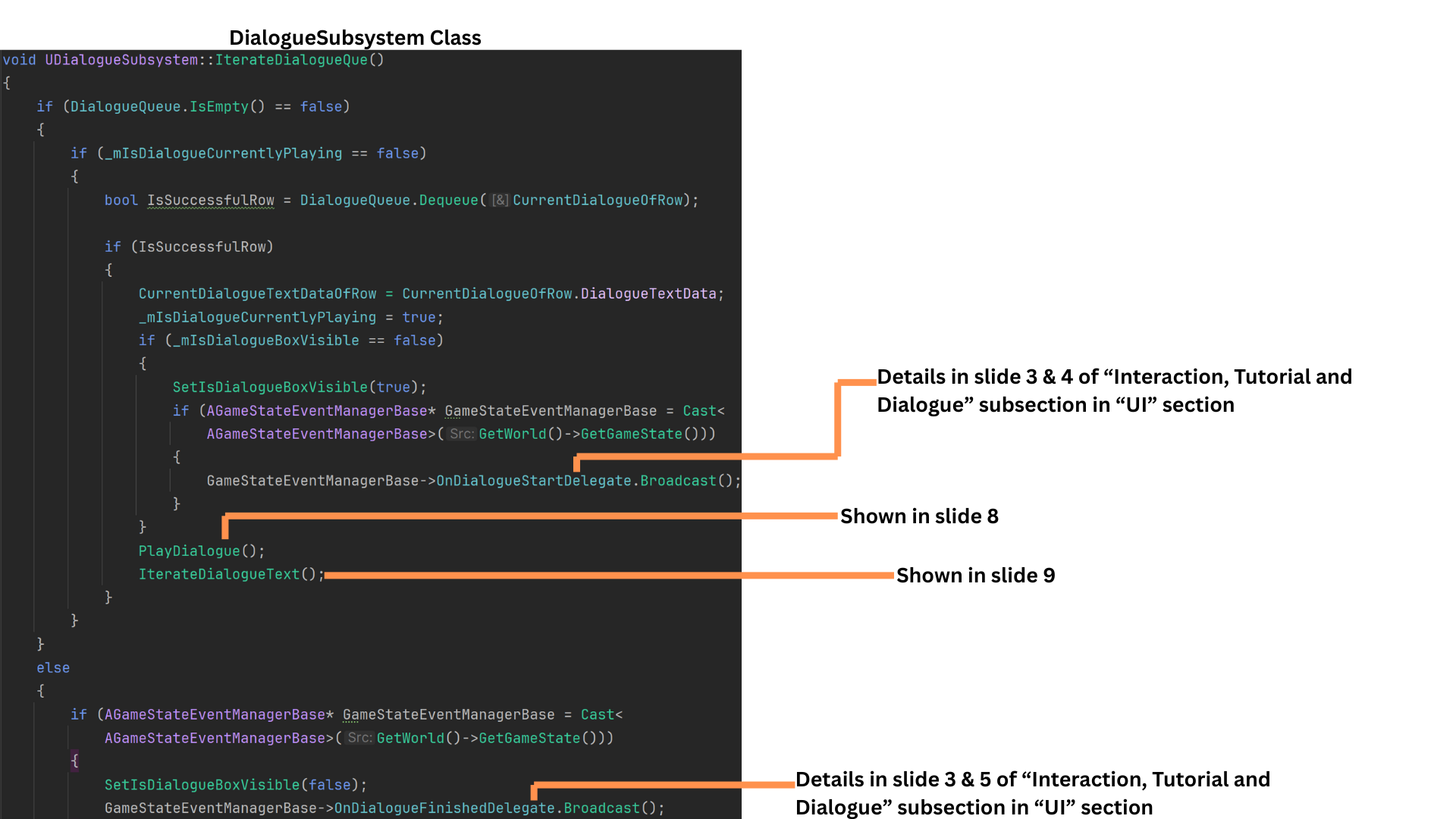Click the "Shown in slide 8" annotation
Screen dimensions: 1456x819
[919, 516]
